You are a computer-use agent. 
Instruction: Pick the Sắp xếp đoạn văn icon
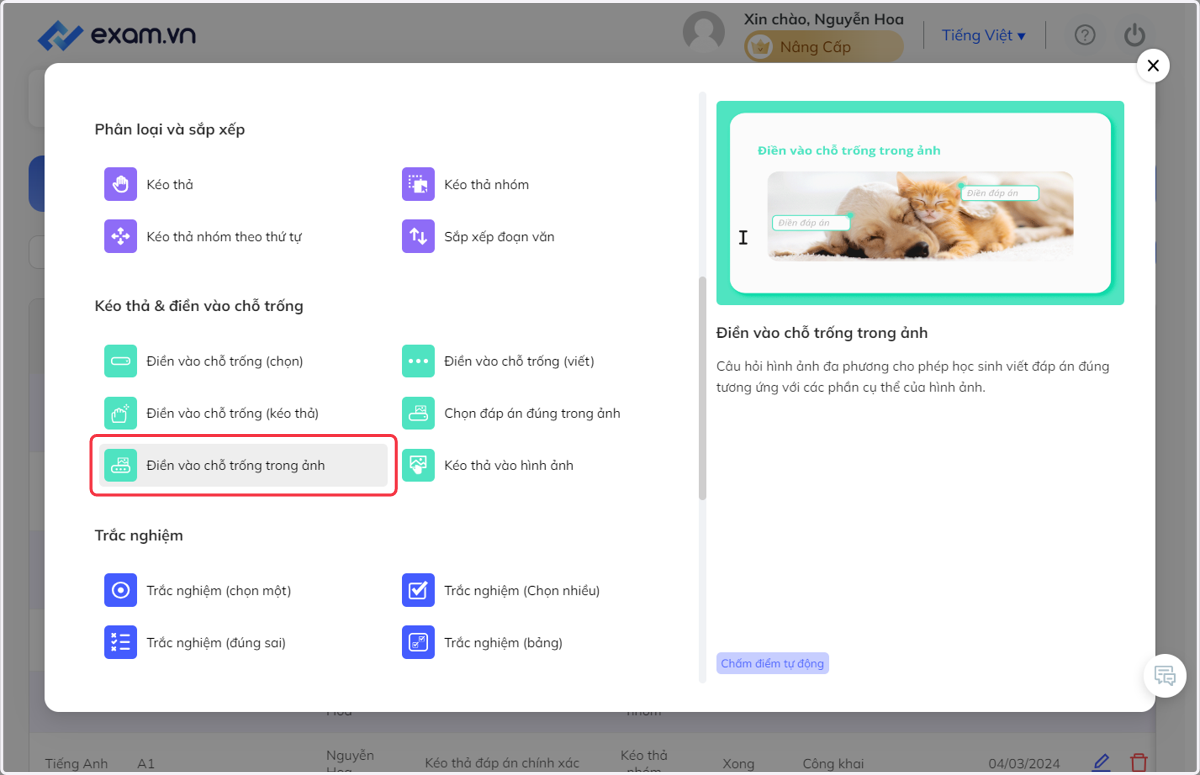(x=418, y=236)
